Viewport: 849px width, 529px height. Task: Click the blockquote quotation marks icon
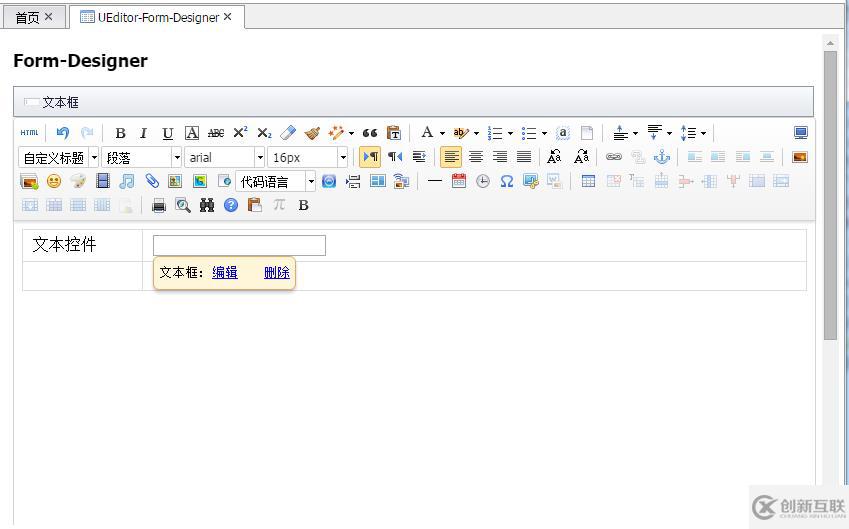coord(370,133)
